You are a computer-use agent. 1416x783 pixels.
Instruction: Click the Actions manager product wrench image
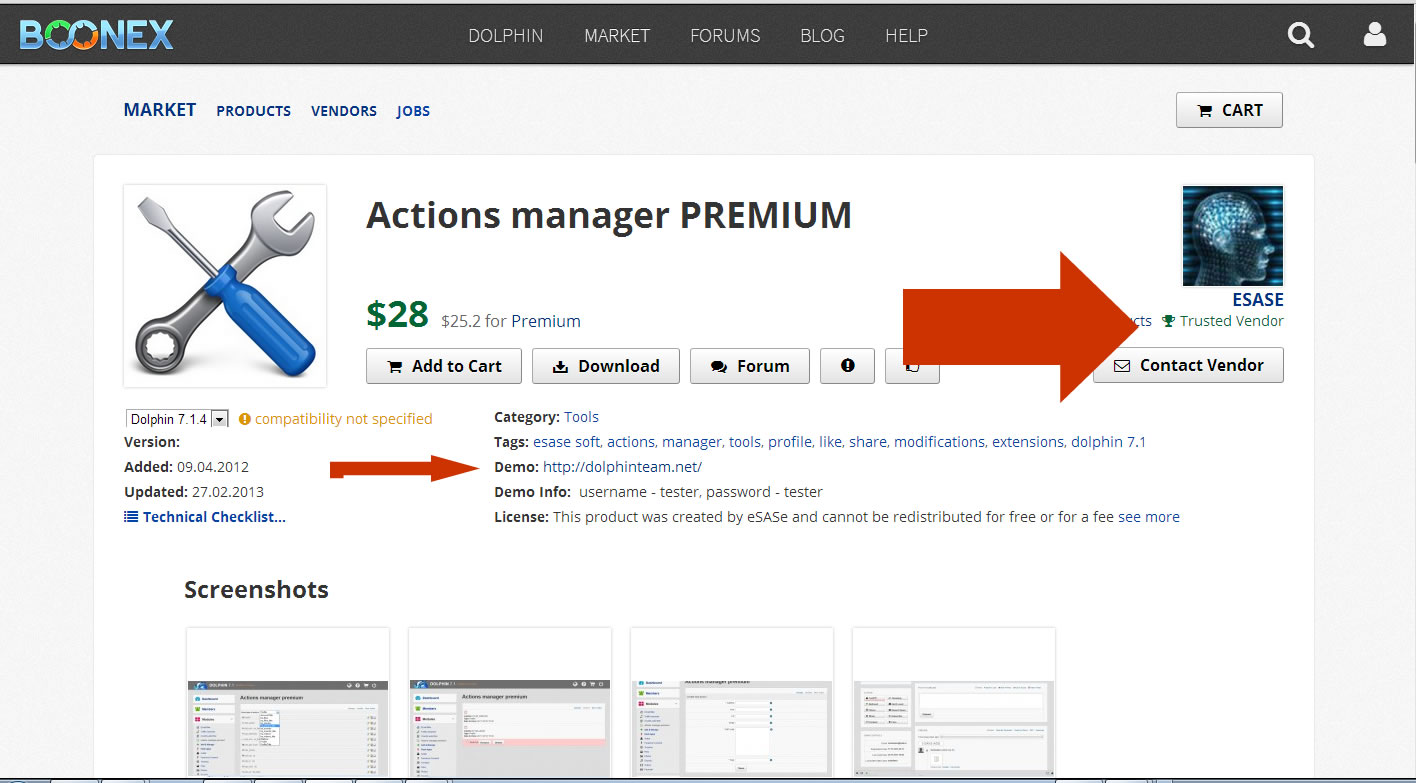pos(225,285)
